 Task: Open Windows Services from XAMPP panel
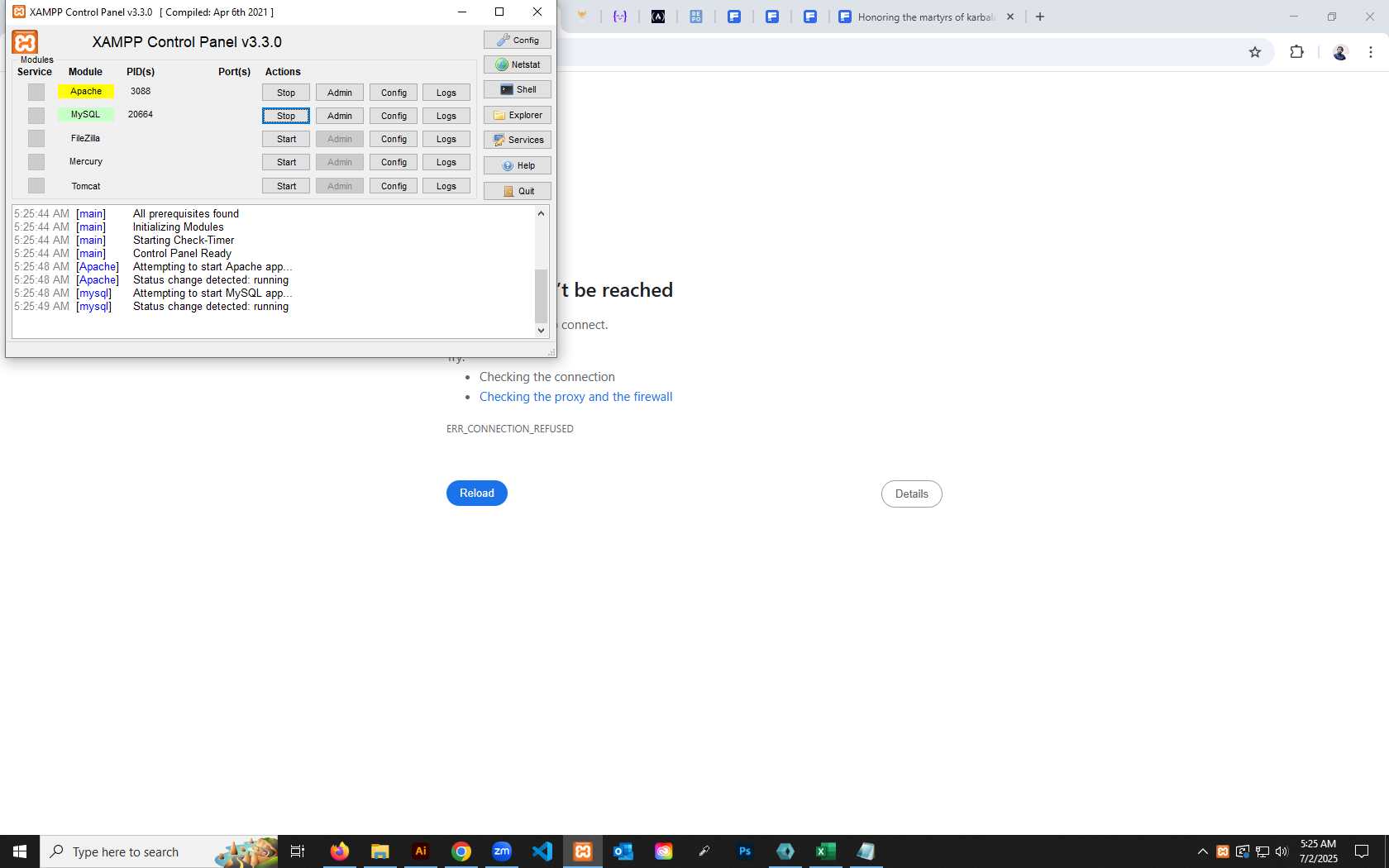[518, 140]
